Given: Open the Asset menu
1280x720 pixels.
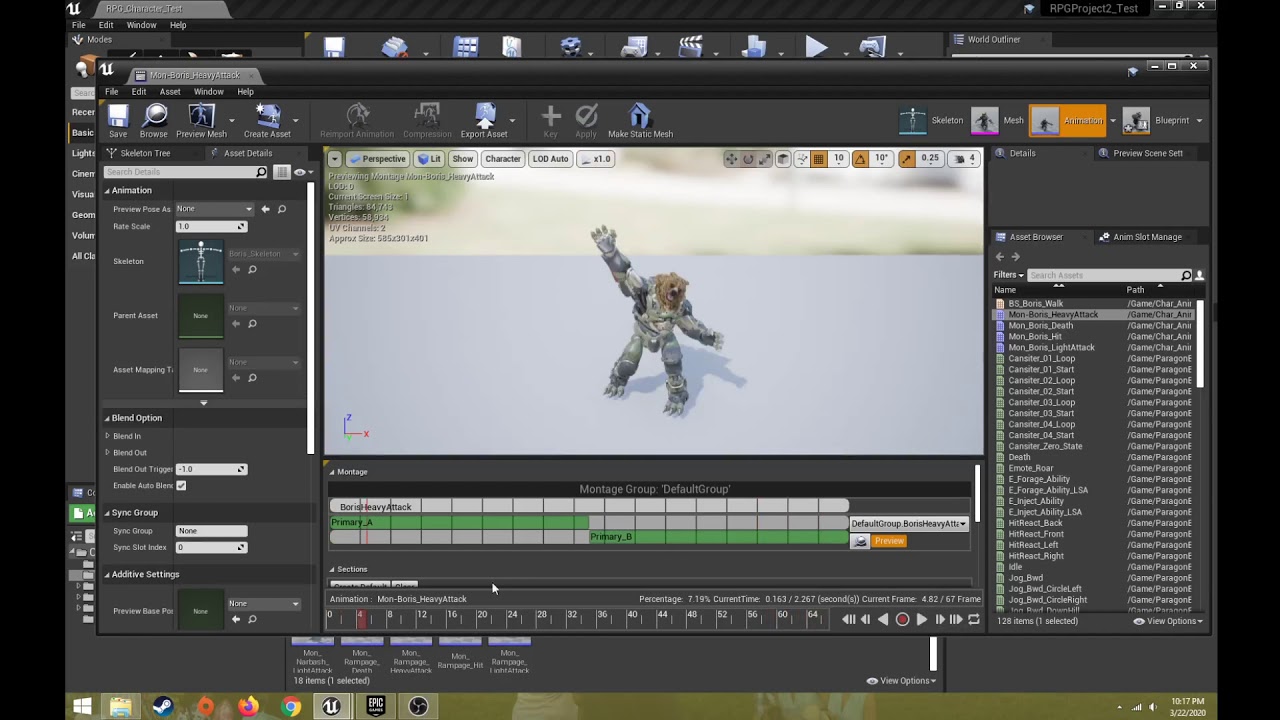Looking at the screenshot, I should click(x=170, y=92).
